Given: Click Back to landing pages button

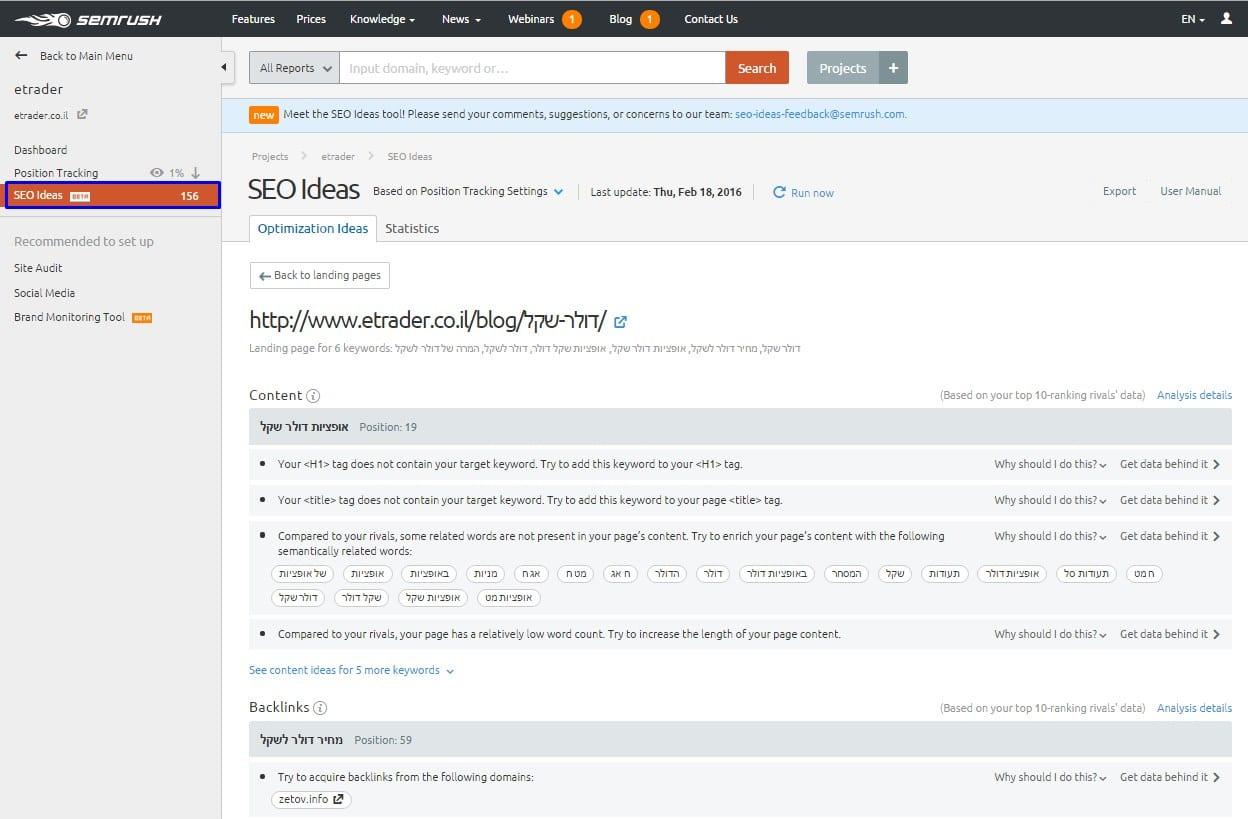Looking at the screenshot, I should (x=320, y=275).
